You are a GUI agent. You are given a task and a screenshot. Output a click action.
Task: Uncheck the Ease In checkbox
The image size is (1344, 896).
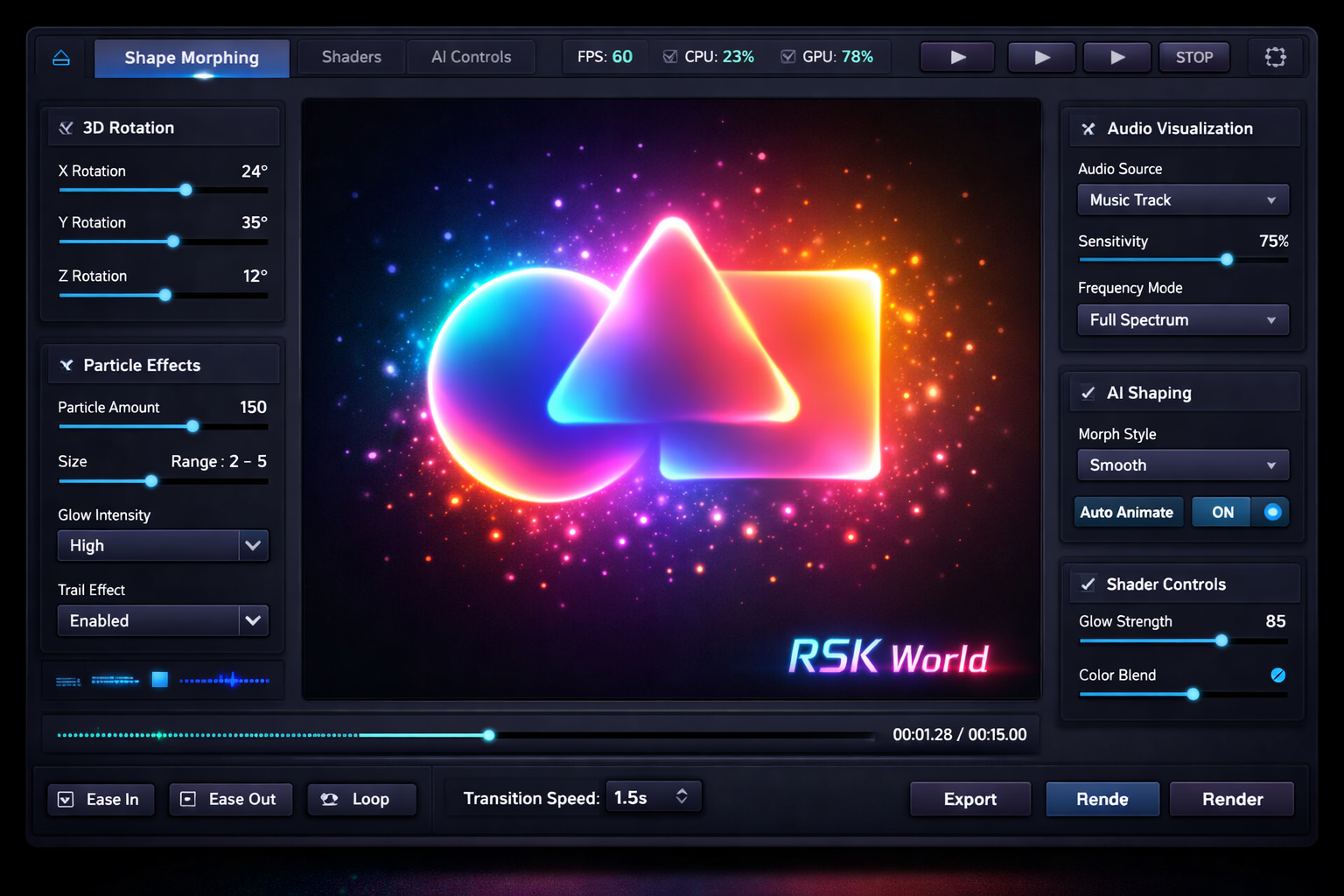66,799
